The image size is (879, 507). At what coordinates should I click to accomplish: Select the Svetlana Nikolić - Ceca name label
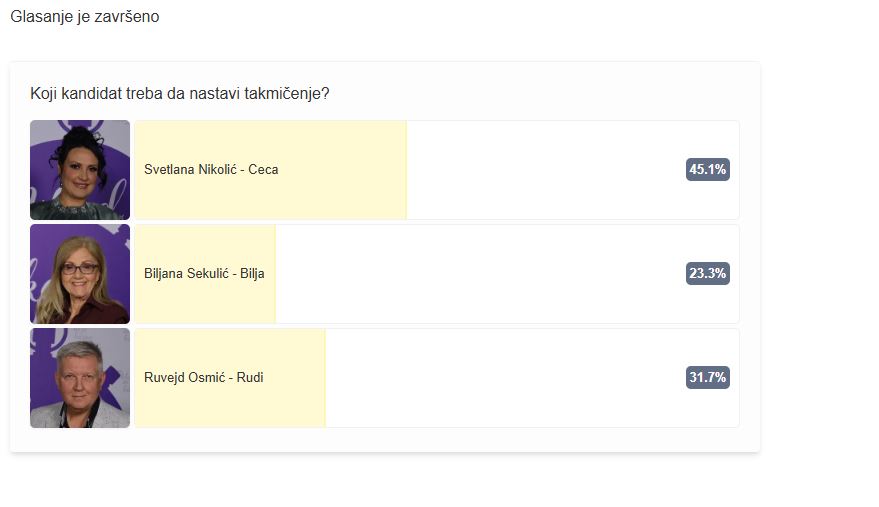pyautogui.click(x=211, y=170)
